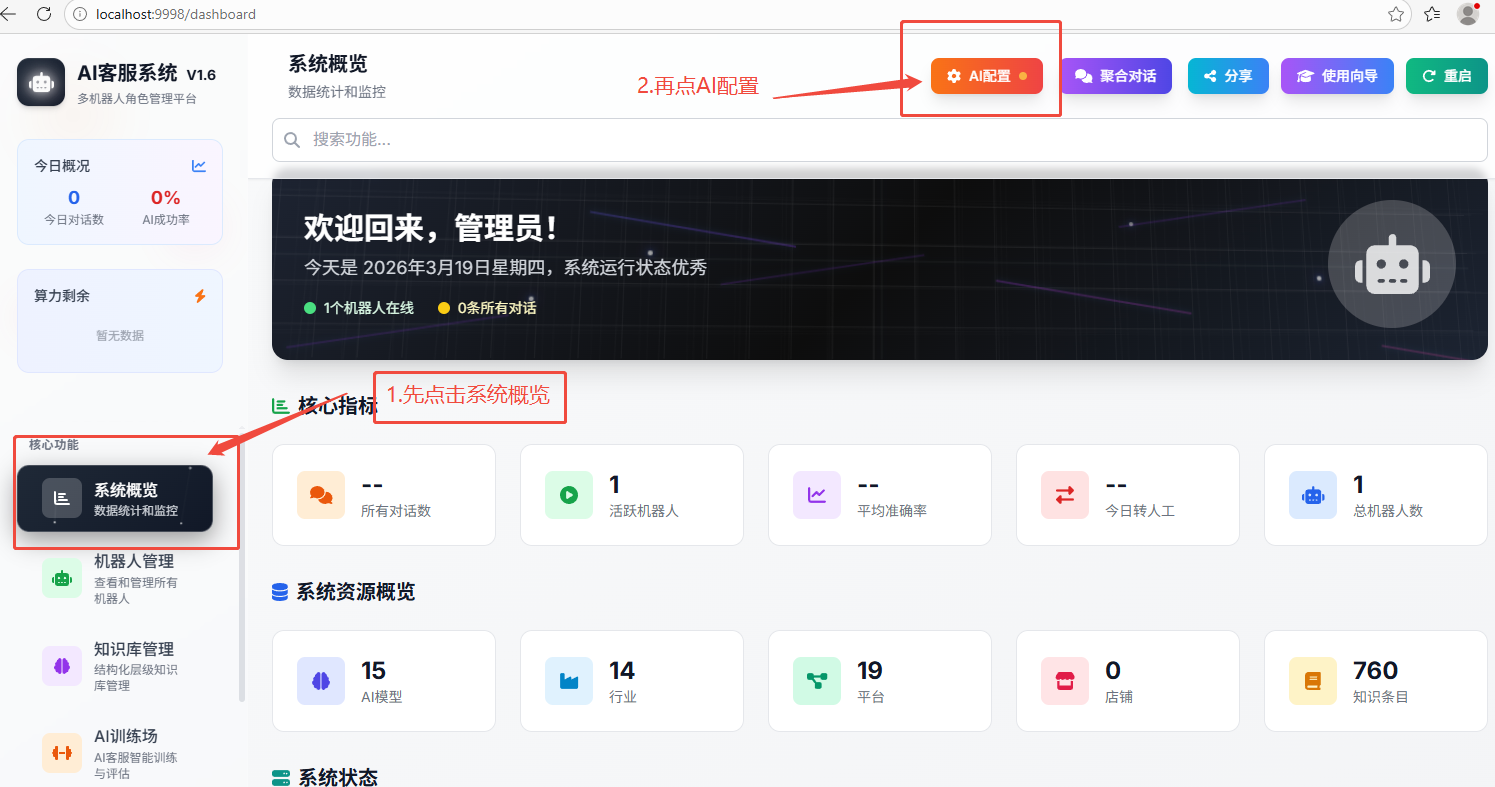Click the 店铺 store icon
Screen dimensions: 1495x787
coord(1065,681)
